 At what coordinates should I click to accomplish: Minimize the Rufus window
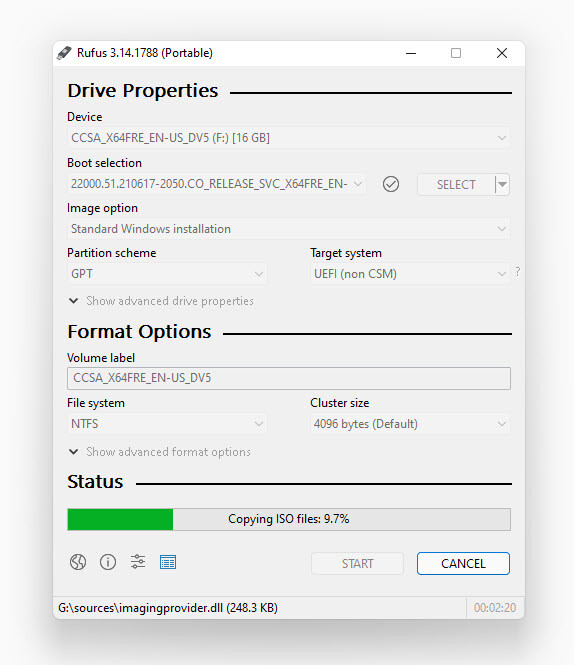pos(411,53)
